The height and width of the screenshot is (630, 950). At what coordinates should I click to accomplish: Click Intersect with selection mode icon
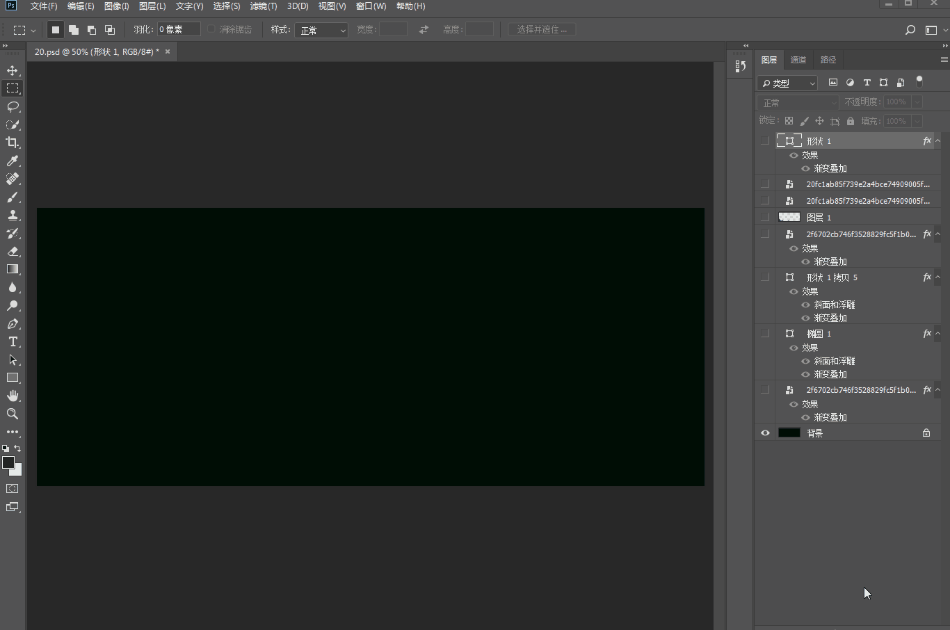click(x=110, y=30)
